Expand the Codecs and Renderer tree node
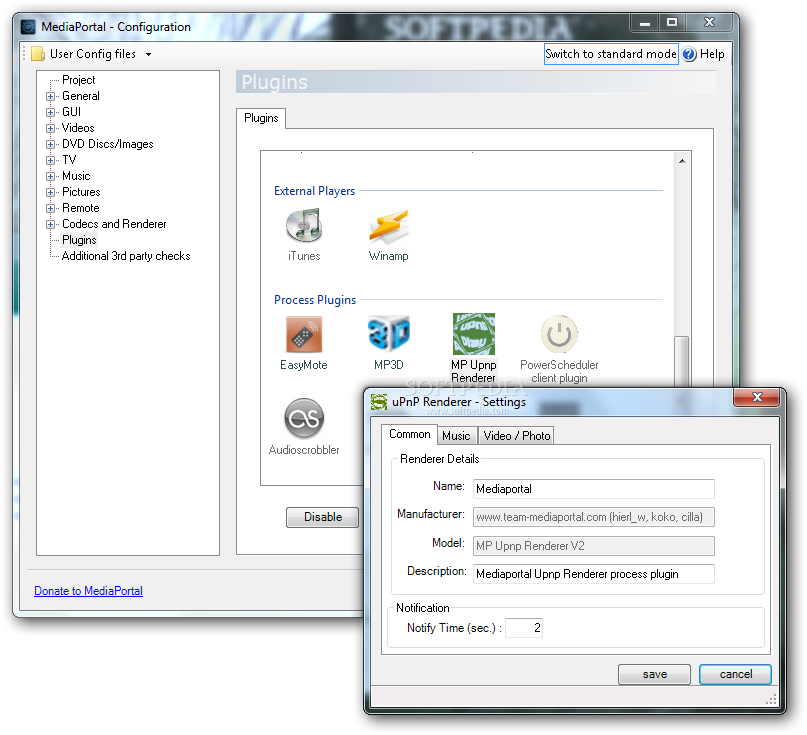 click(x=50, y=224)
